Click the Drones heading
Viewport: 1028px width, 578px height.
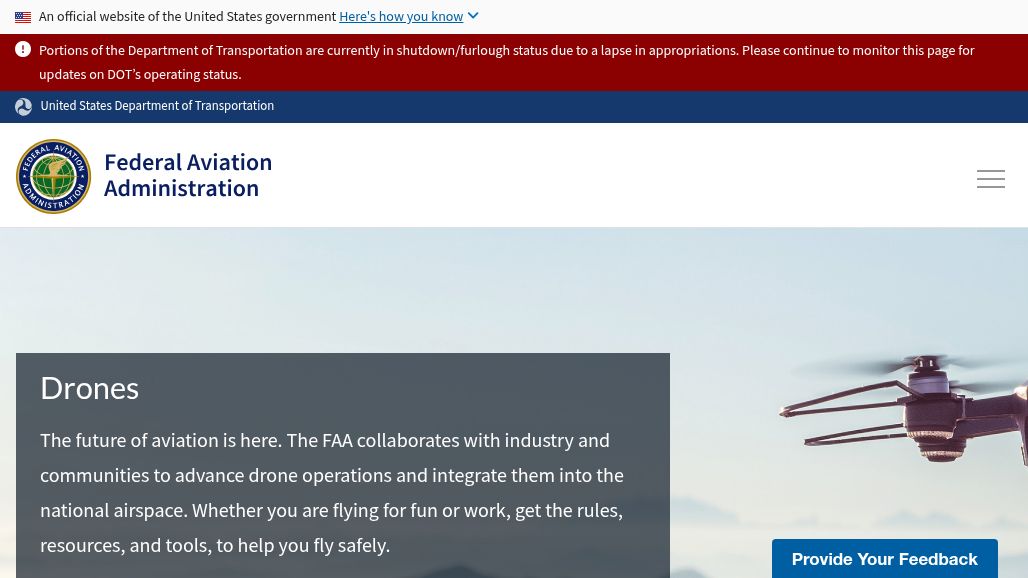89,388
